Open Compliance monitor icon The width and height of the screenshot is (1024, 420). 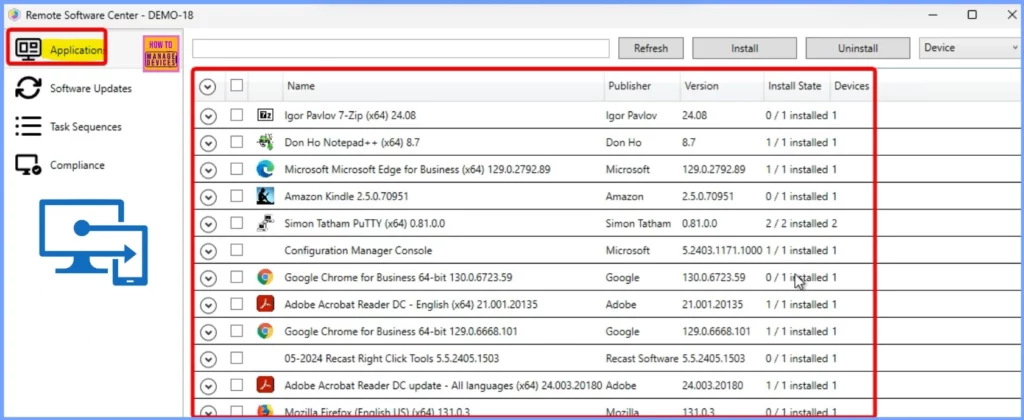click(x=28, y=165)
